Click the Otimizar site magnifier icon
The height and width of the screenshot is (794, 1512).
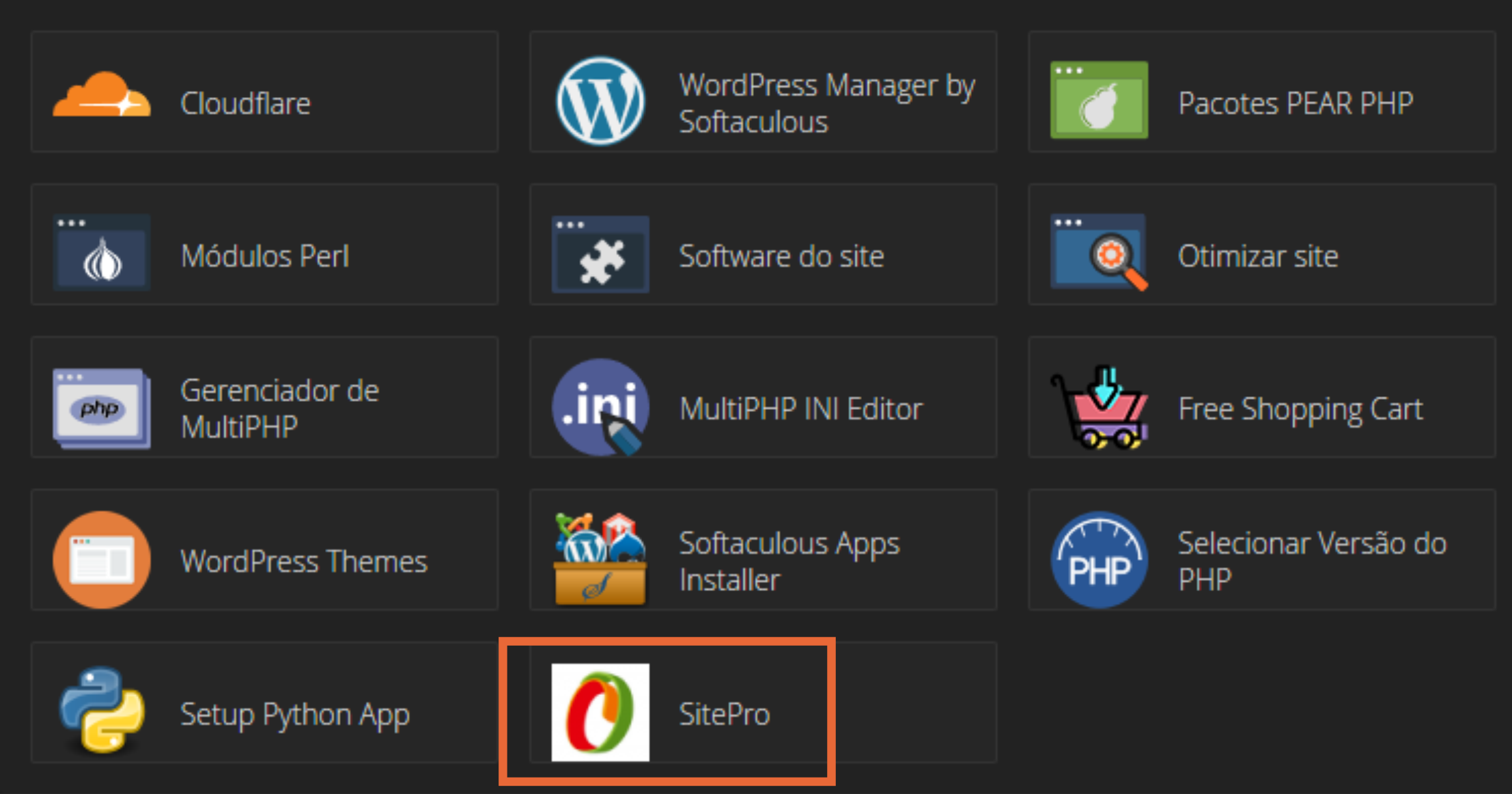[1099, 252]
